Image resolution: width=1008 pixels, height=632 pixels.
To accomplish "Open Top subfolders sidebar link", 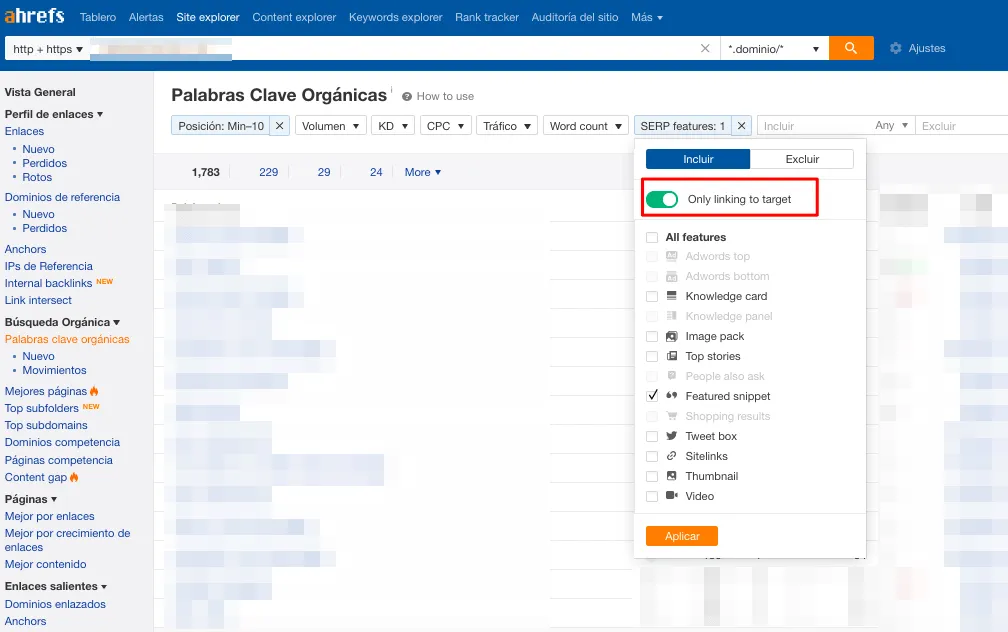I will click(x=41, y=408).
